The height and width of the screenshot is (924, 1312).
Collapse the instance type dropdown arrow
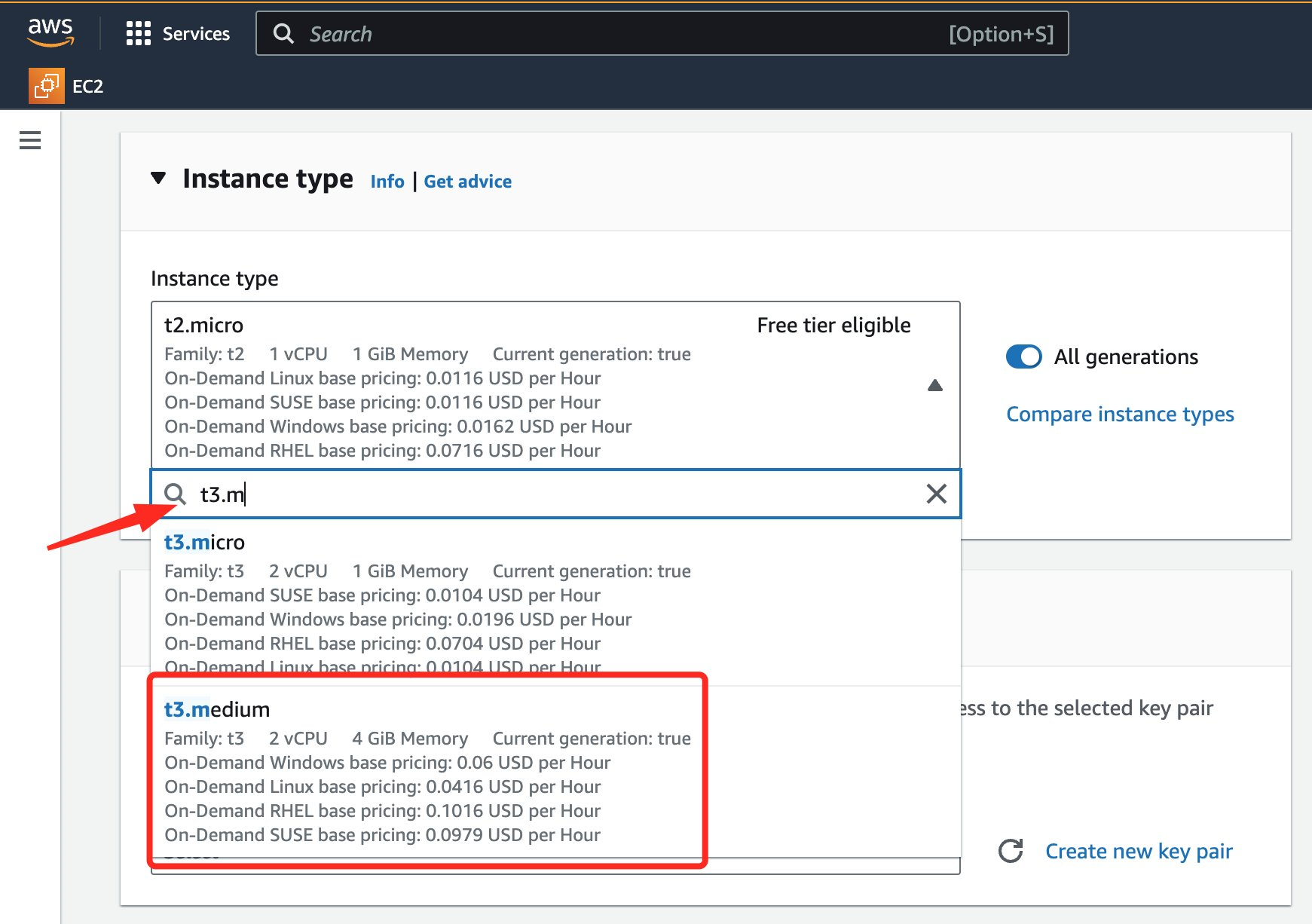(935, 385)
